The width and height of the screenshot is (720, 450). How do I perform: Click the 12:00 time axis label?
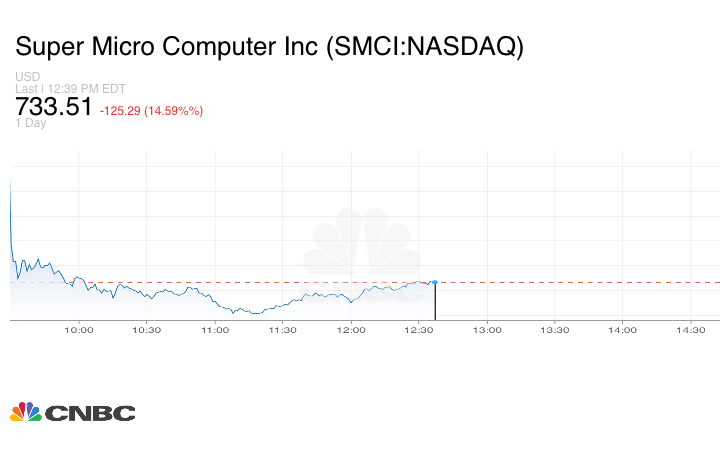click(351, 330)
